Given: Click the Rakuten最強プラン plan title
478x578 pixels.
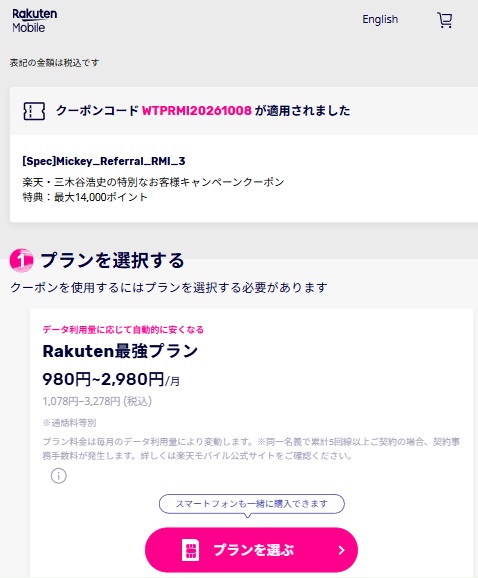Looking at the screenshot, I should tap(120, 351).
